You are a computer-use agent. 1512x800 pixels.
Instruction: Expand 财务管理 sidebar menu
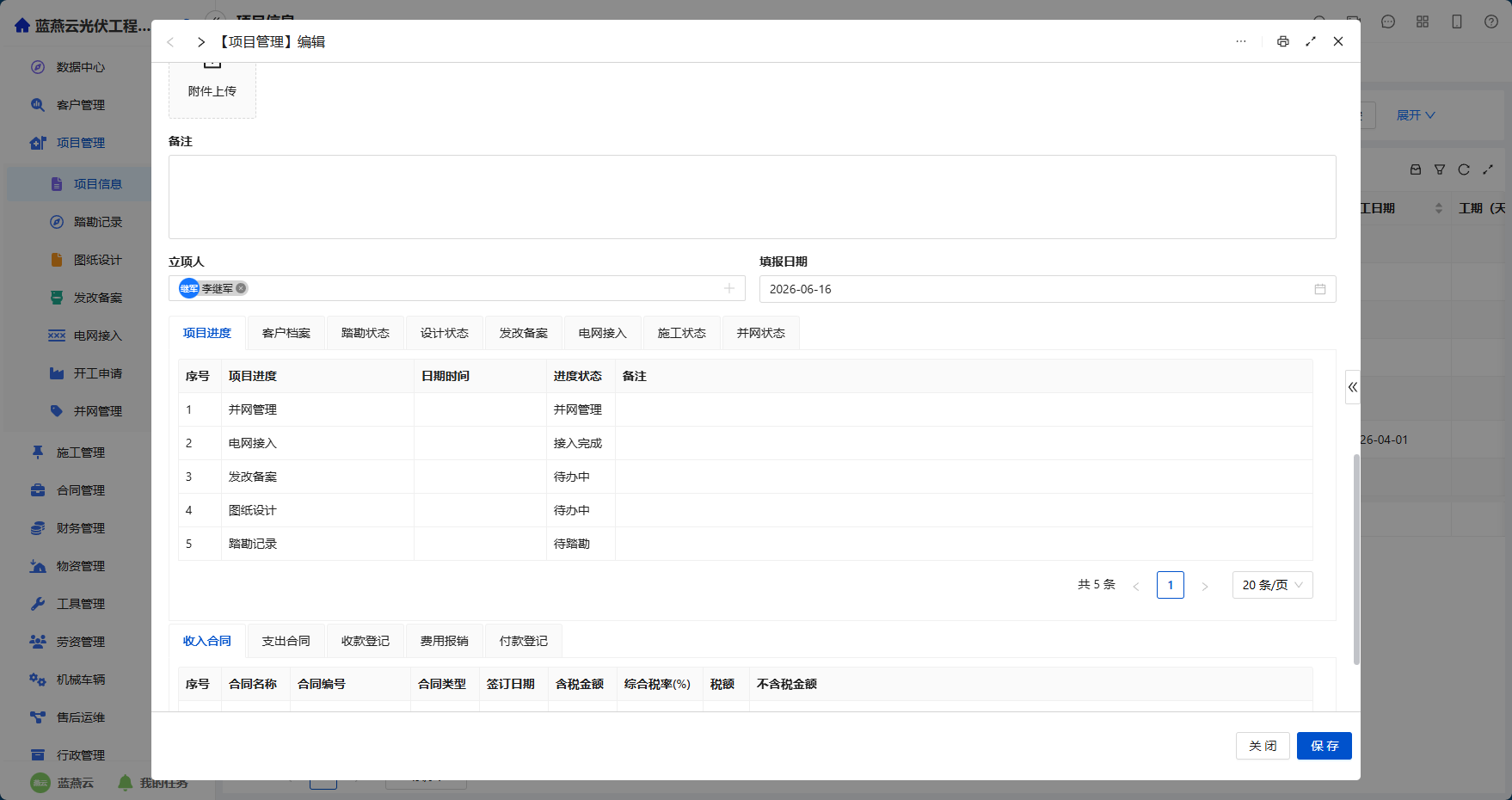pyautogui.click(x=80, y=528)
